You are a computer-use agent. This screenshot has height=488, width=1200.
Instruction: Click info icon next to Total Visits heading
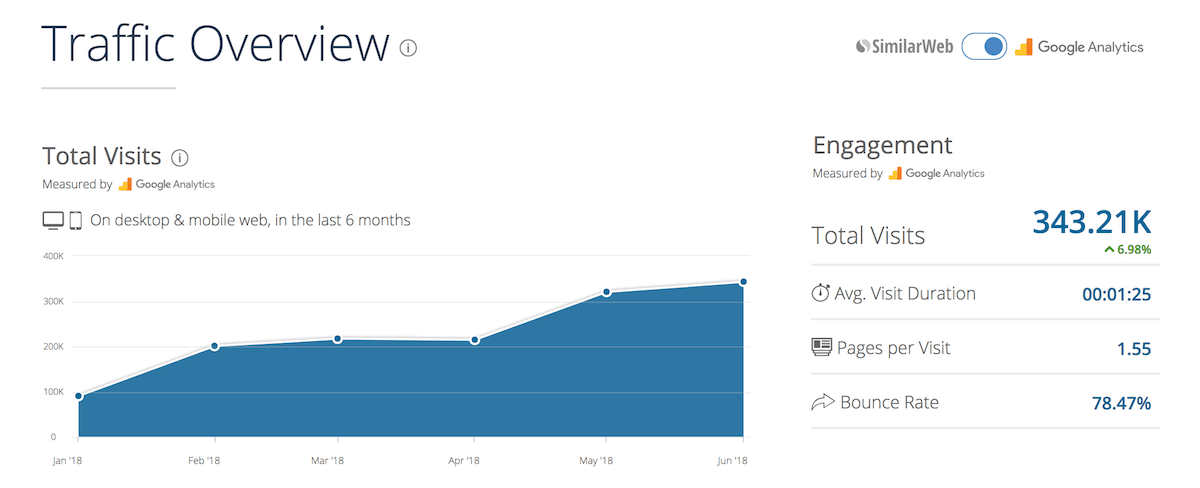[x=180, y=157]
